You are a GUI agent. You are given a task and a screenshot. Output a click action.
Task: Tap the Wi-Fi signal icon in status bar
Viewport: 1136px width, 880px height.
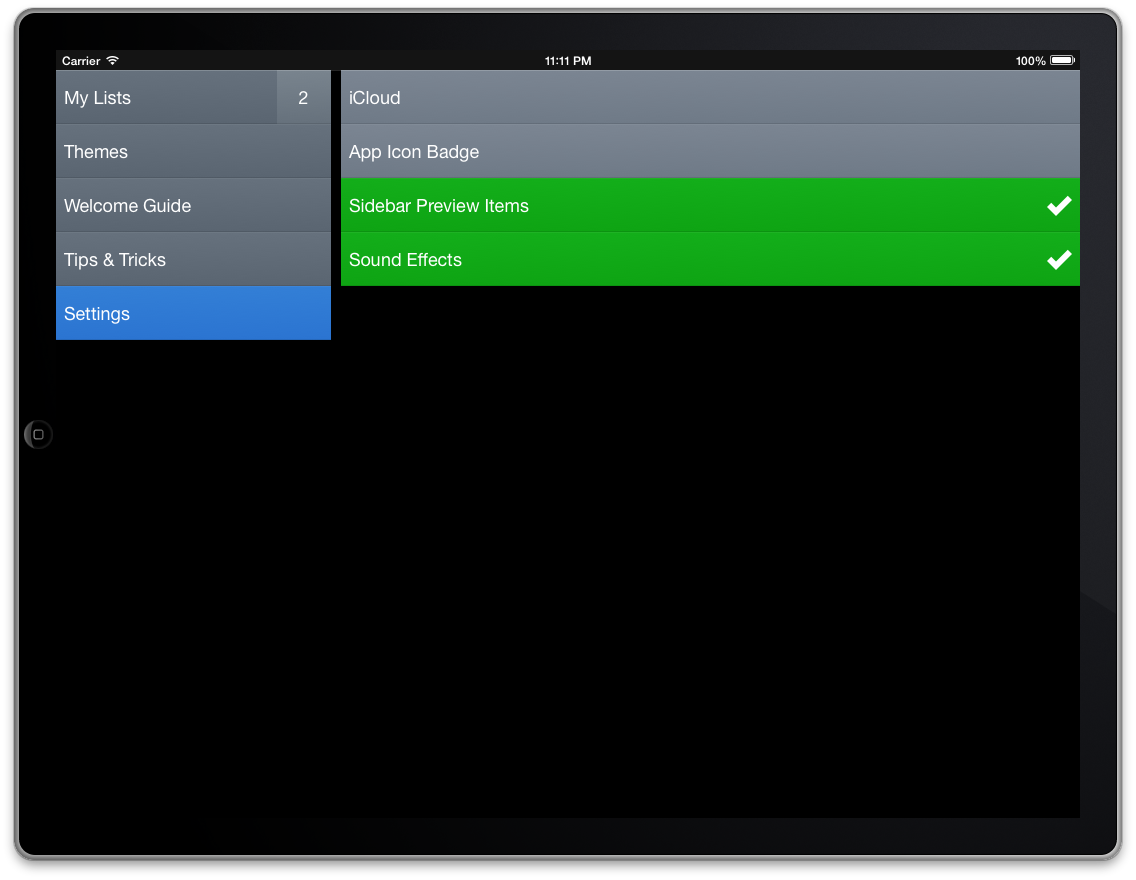pos(112,61)
